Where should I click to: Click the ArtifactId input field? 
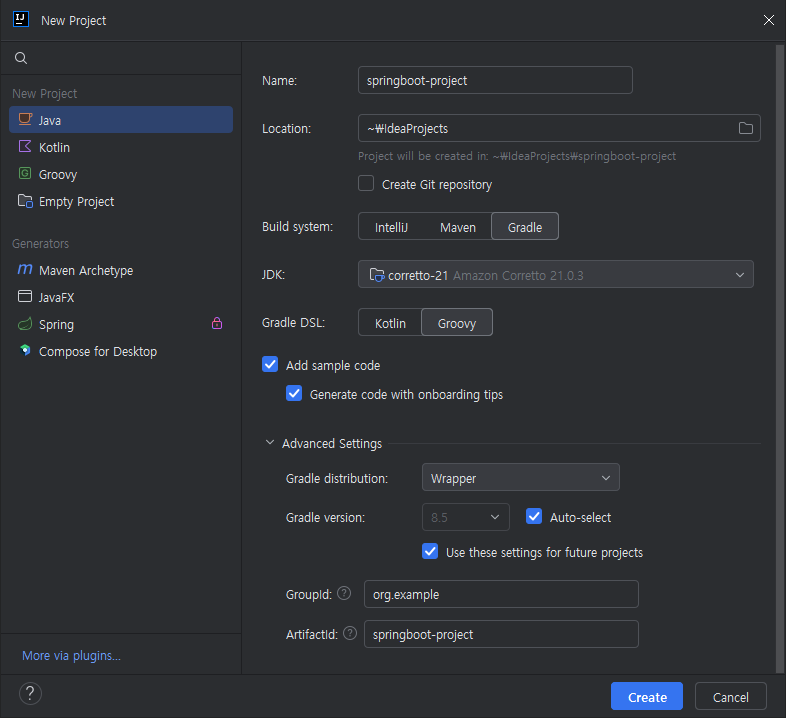[501, 634]
